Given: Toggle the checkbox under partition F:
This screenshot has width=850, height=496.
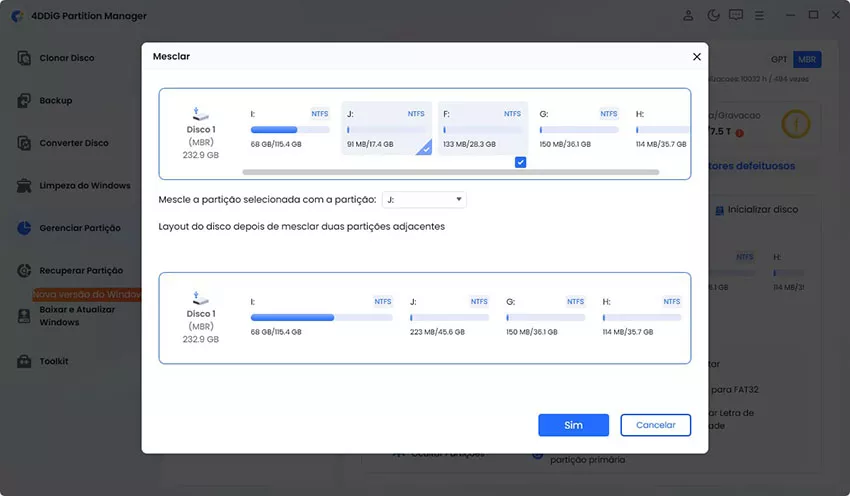Looking at the screenshot, I should 520,162.
